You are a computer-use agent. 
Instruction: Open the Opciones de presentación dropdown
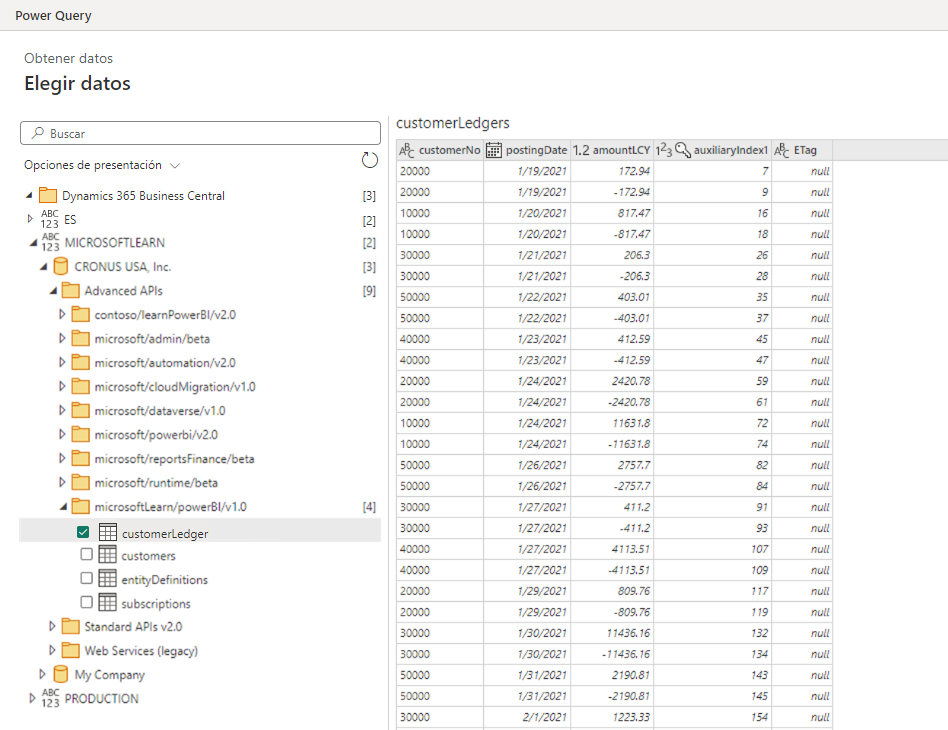click(102, 165)
